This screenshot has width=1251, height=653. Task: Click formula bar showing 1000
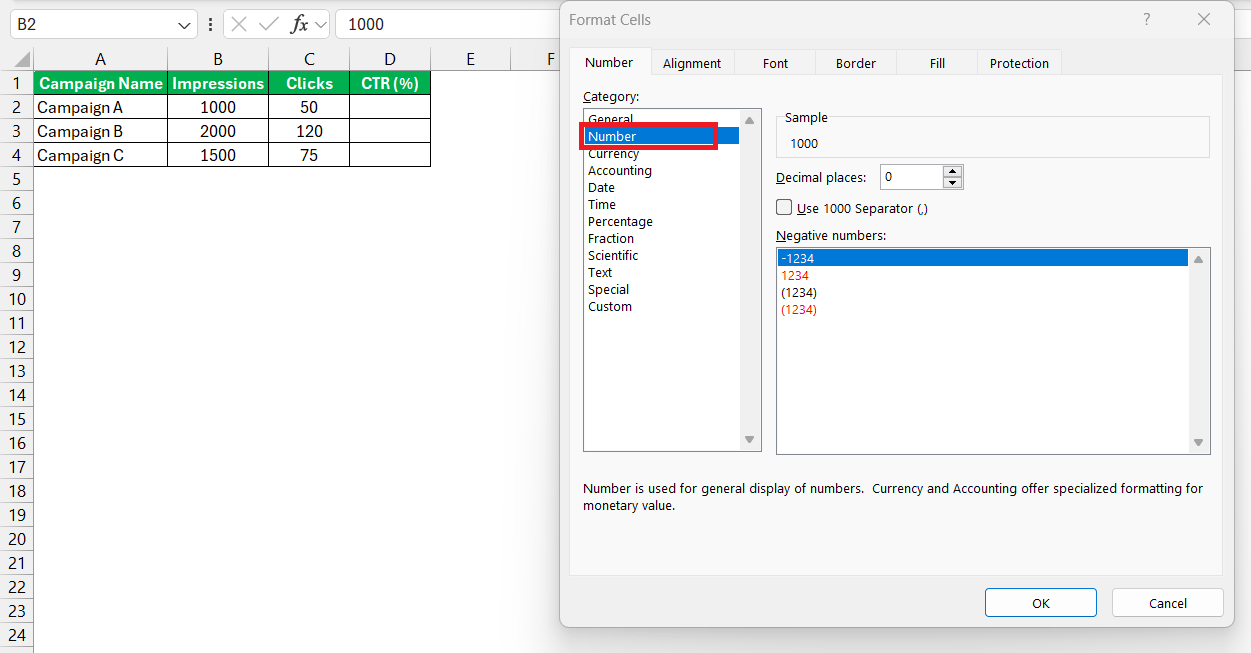click(x=446, y=24)
